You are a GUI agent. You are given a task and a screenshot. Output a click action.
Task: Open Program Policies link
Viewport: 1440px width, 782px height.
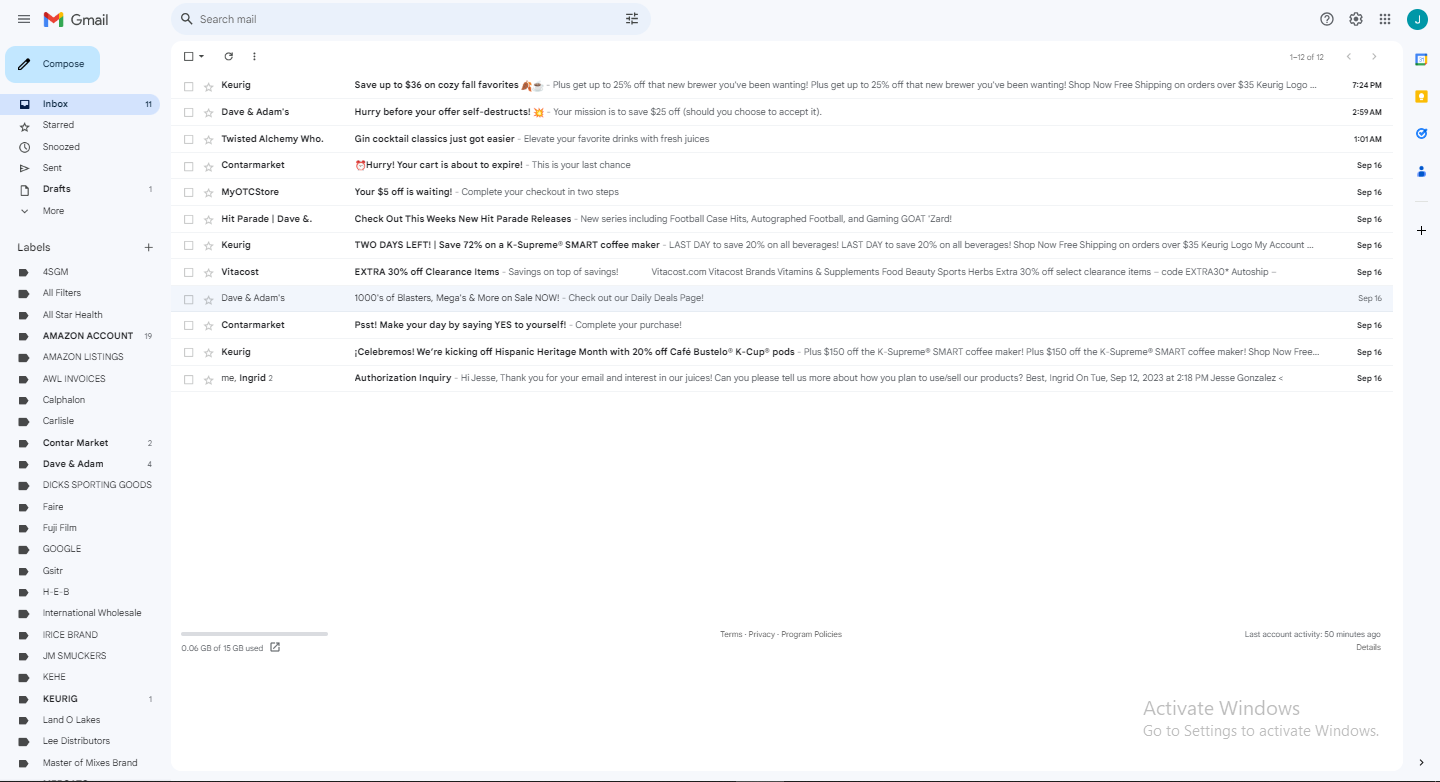(x=812, y=635)
